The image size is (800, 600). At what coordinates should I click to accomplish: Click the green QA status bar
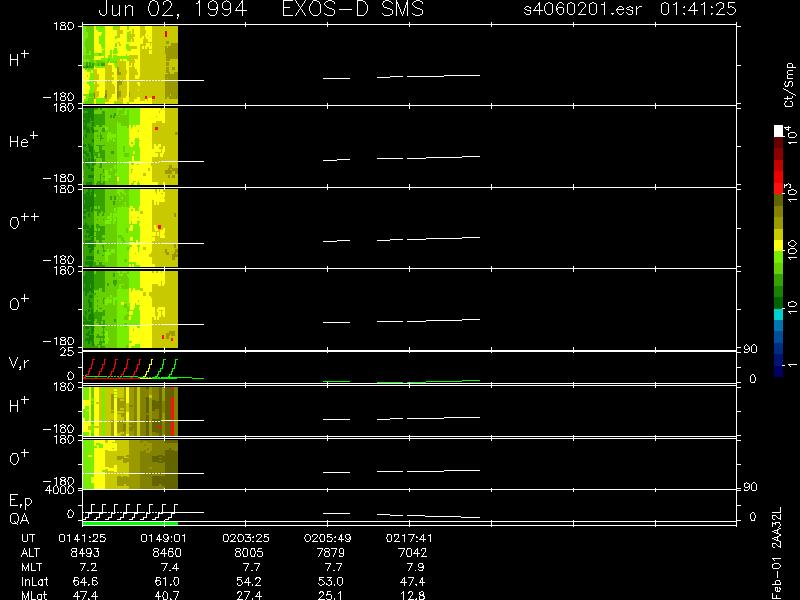(130, 523)
